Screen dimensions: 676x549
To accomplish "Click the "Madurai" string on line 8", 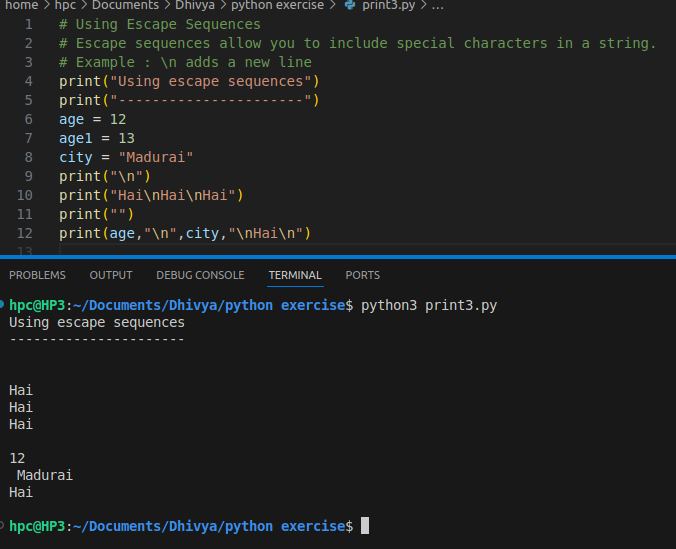I will click(155, 157).
